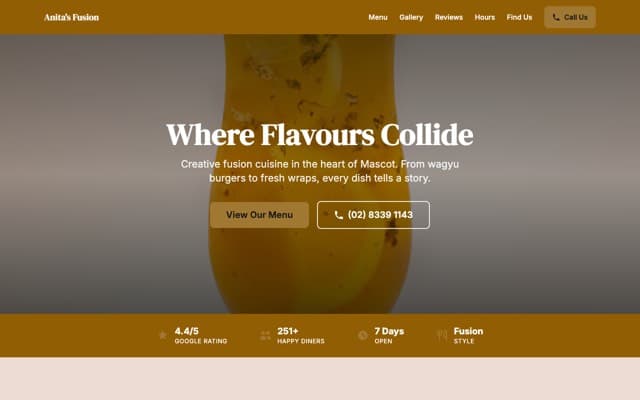Open the Menu navigation link
The image size is (640, 400).
click(378, 17)
